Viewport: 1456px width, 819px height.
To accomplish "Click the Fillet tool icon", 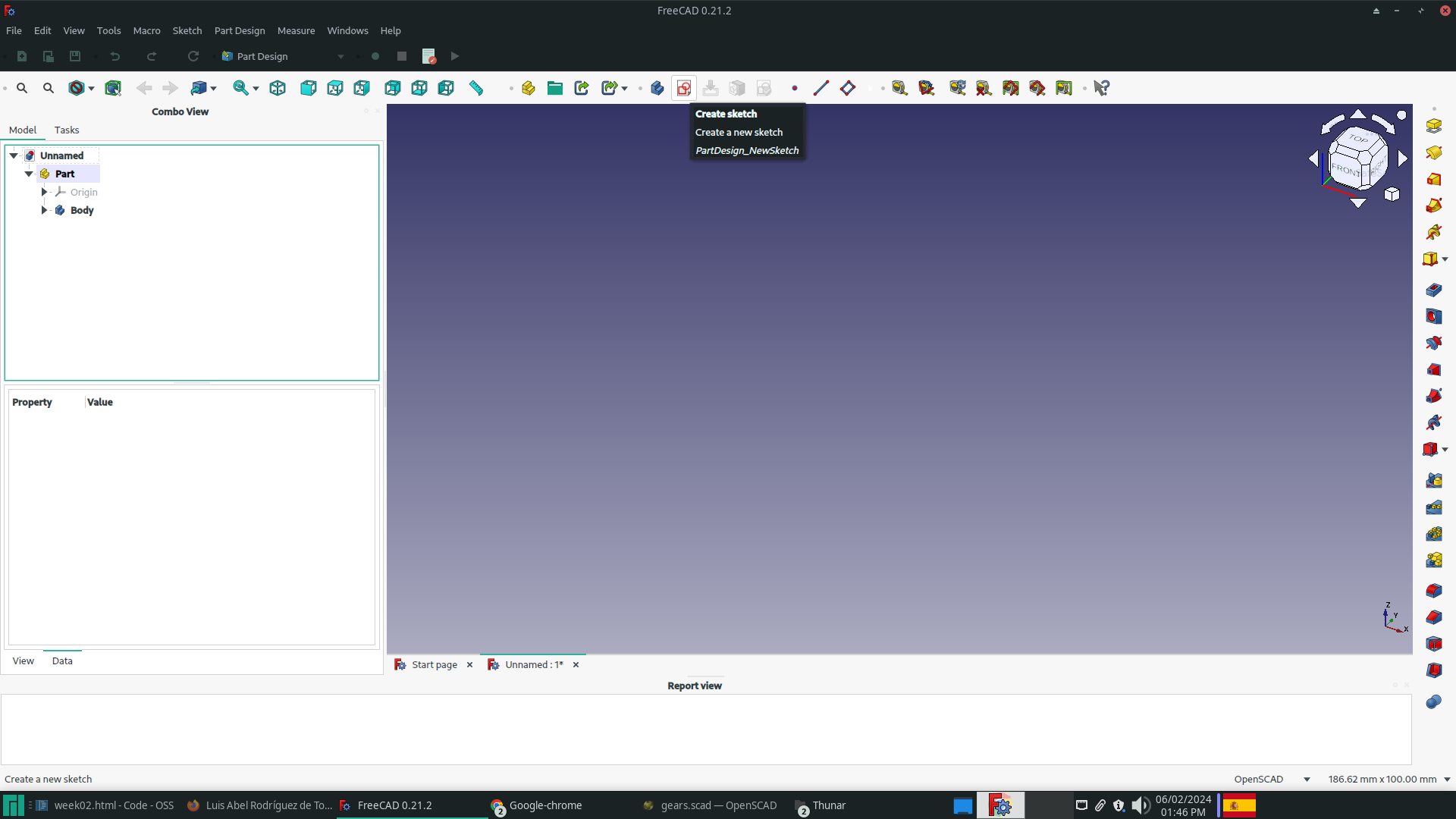I will tap(1433, 591).
